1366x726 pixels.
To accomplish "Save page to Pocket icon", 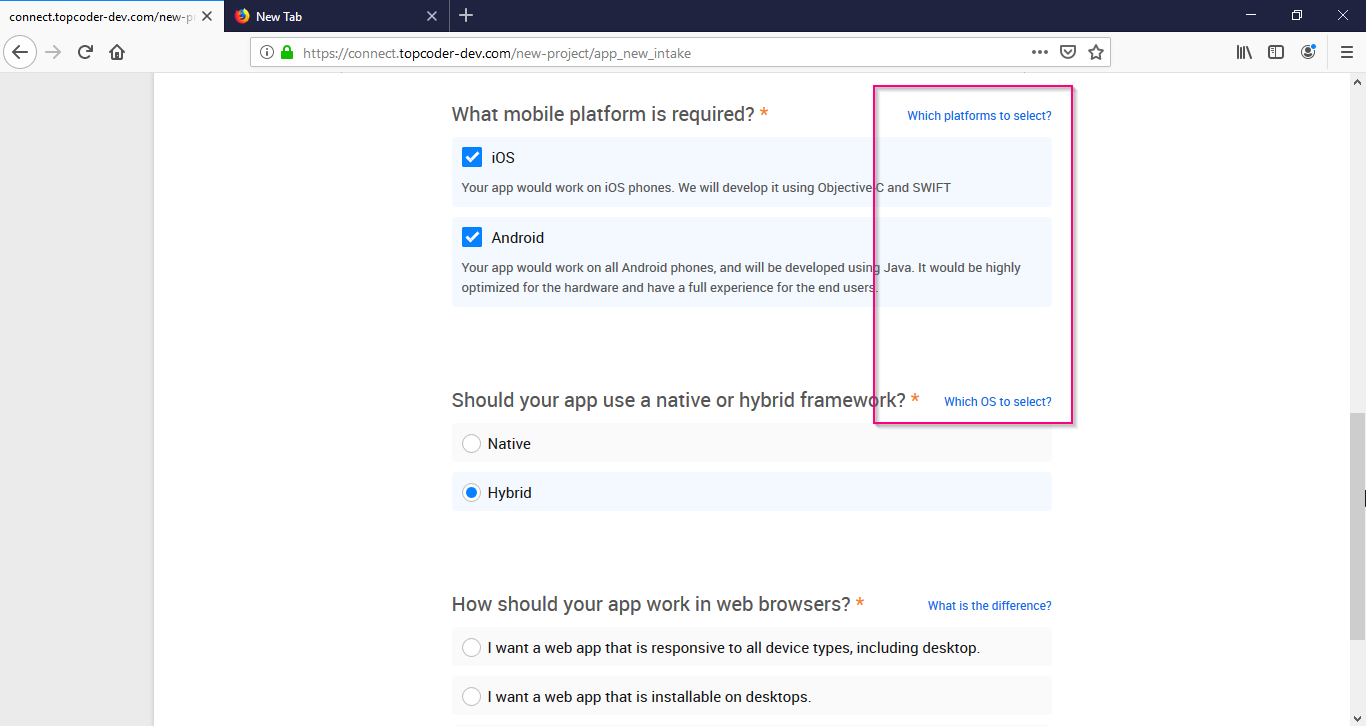I will [1068, 52].
